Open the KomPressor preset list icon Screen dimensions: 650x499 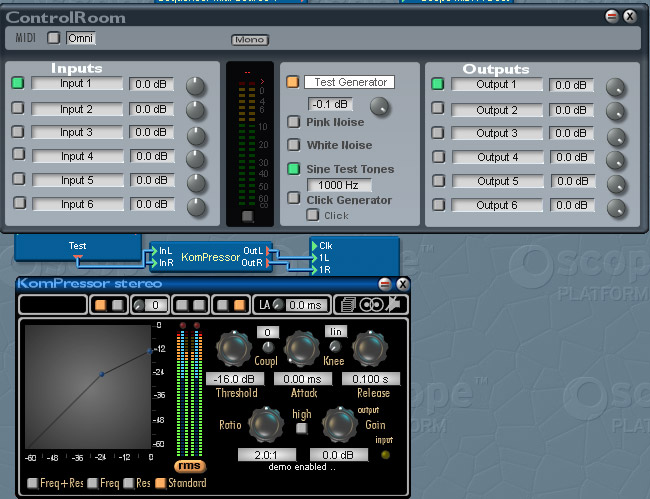click(x=349, y=304)
